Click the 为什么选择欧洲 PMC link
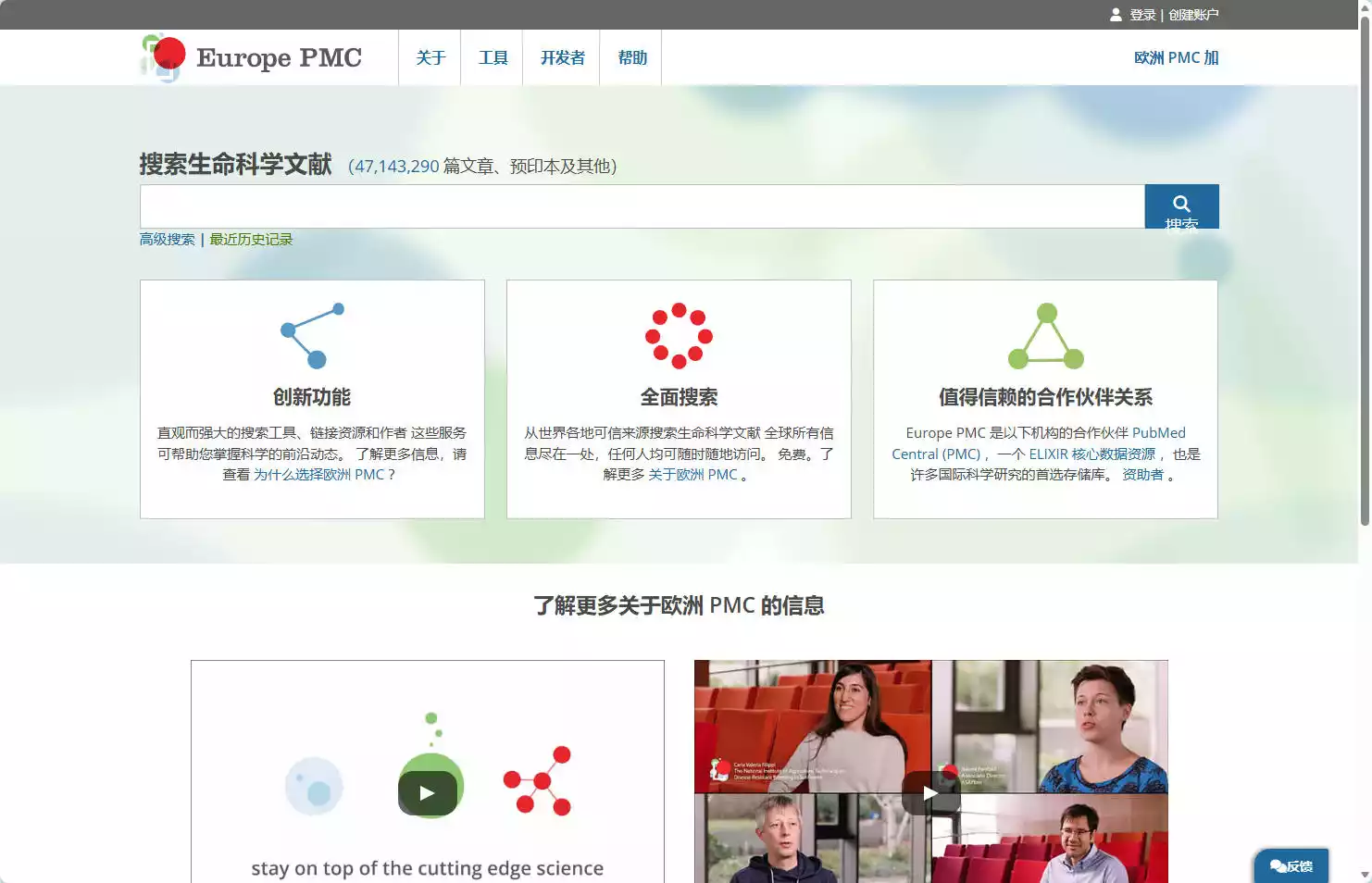Screen dimensions: 1372x883 [x=319, y=475]
